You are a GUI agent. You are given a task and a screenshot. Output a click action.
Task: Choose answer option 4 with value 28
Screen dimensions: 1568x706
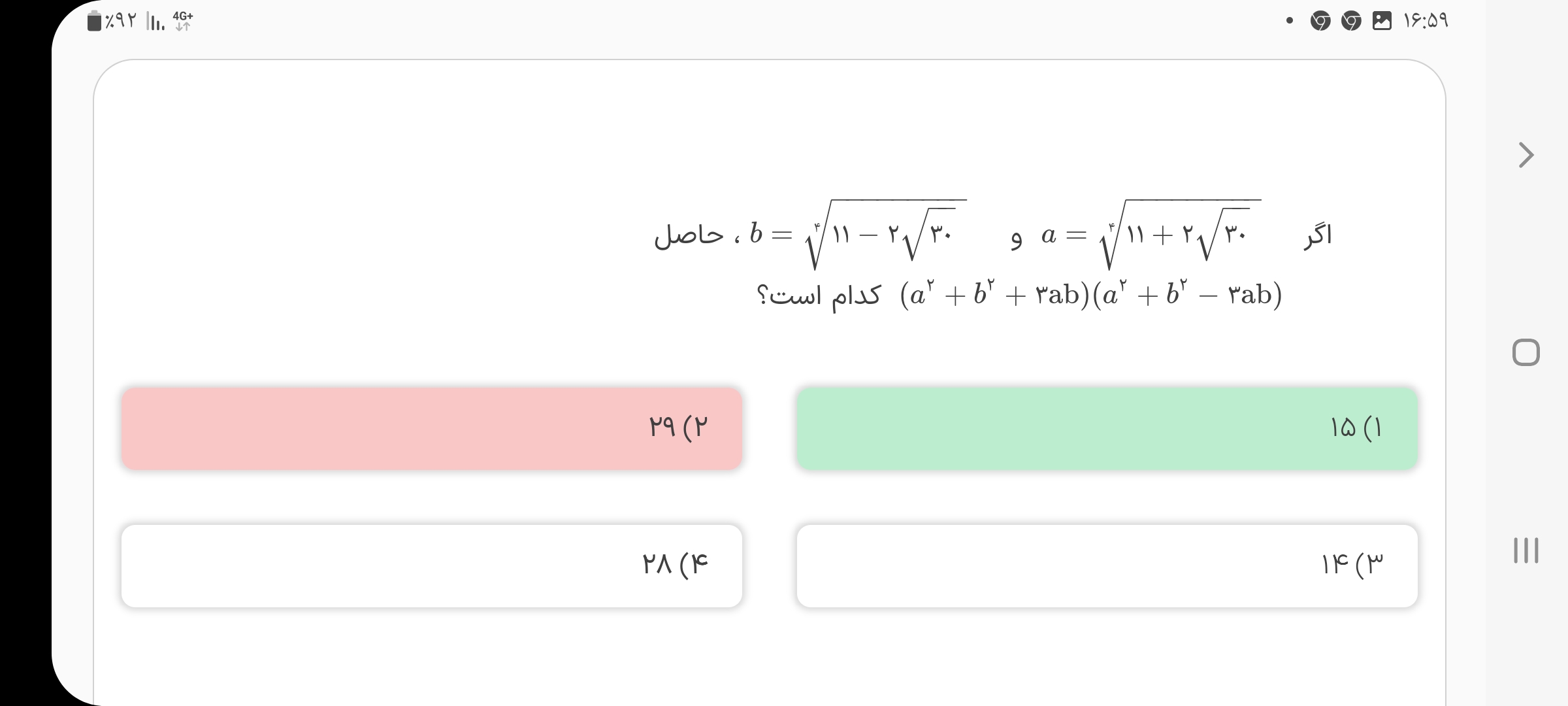click(x=431, y=566)
